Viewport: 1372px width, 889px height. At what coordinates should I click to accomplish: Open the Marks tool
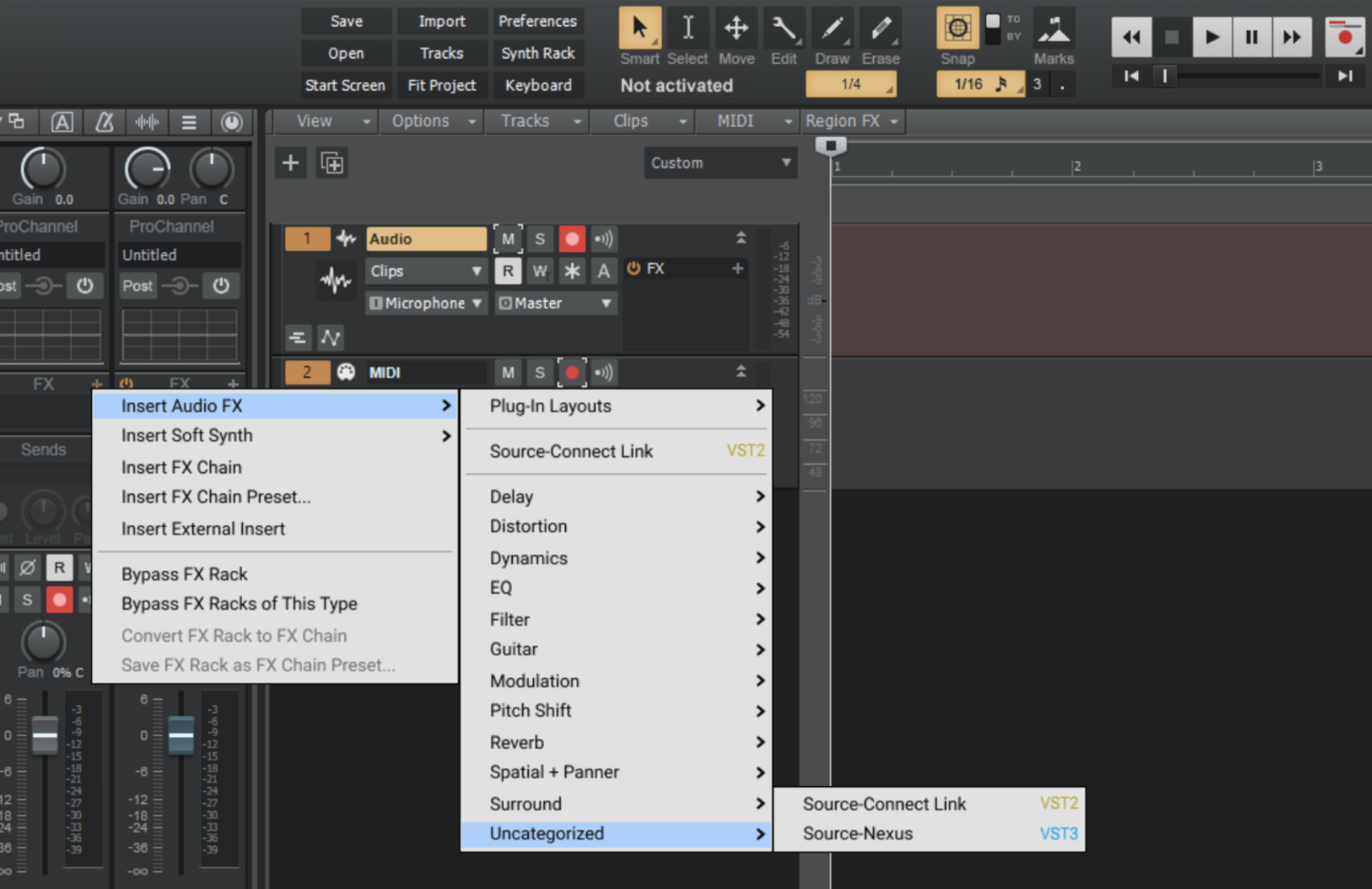tap(1053, 30)
